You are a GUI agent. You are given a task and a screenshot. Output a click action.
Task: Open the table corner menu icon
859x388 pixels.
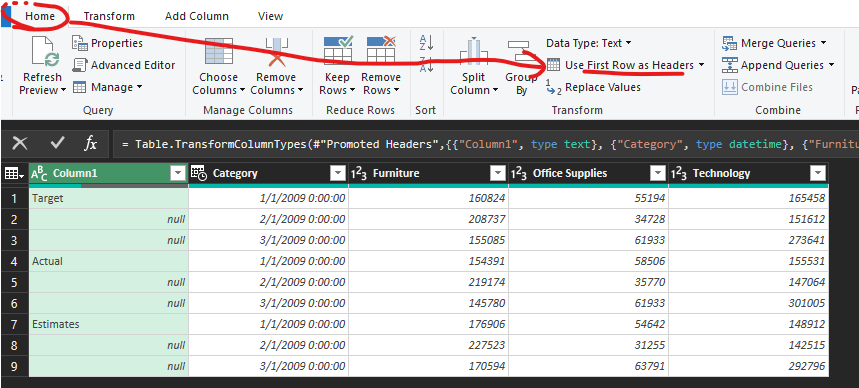tap(14, 174)
